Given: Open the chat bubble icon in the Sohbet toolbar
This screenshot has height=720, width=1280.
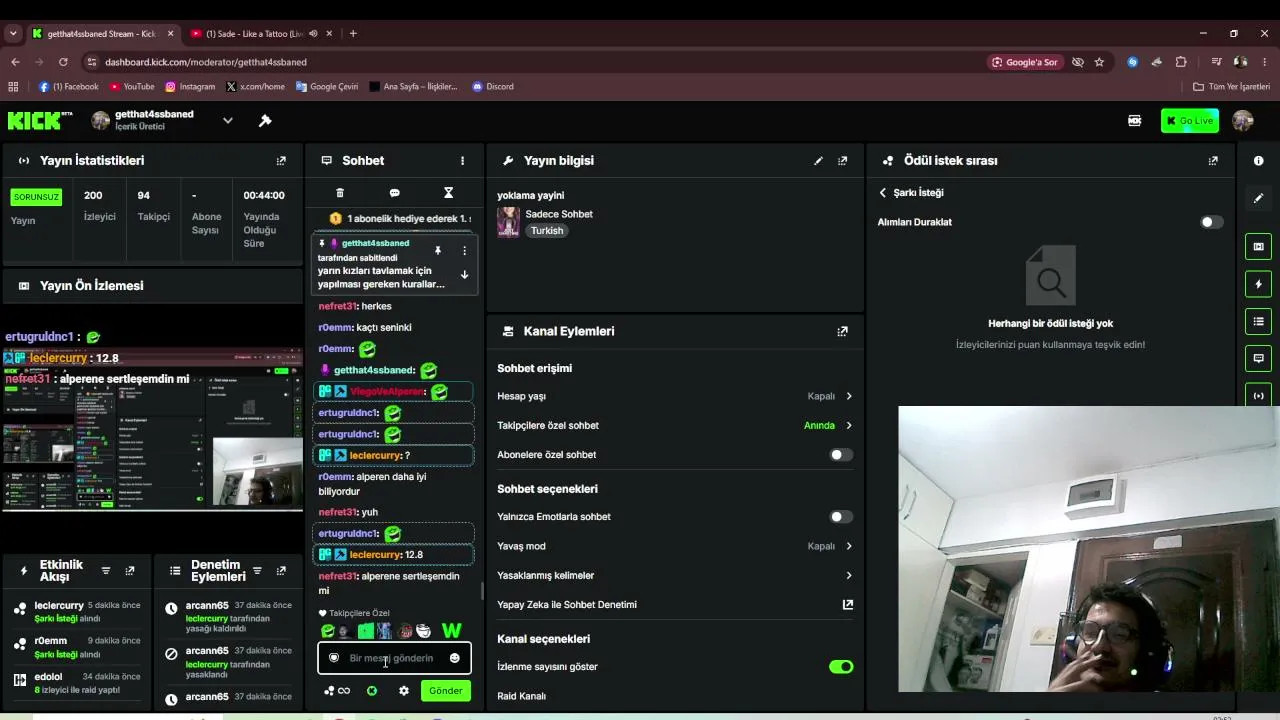Looking at the screenshot, I should coord(394,193).
